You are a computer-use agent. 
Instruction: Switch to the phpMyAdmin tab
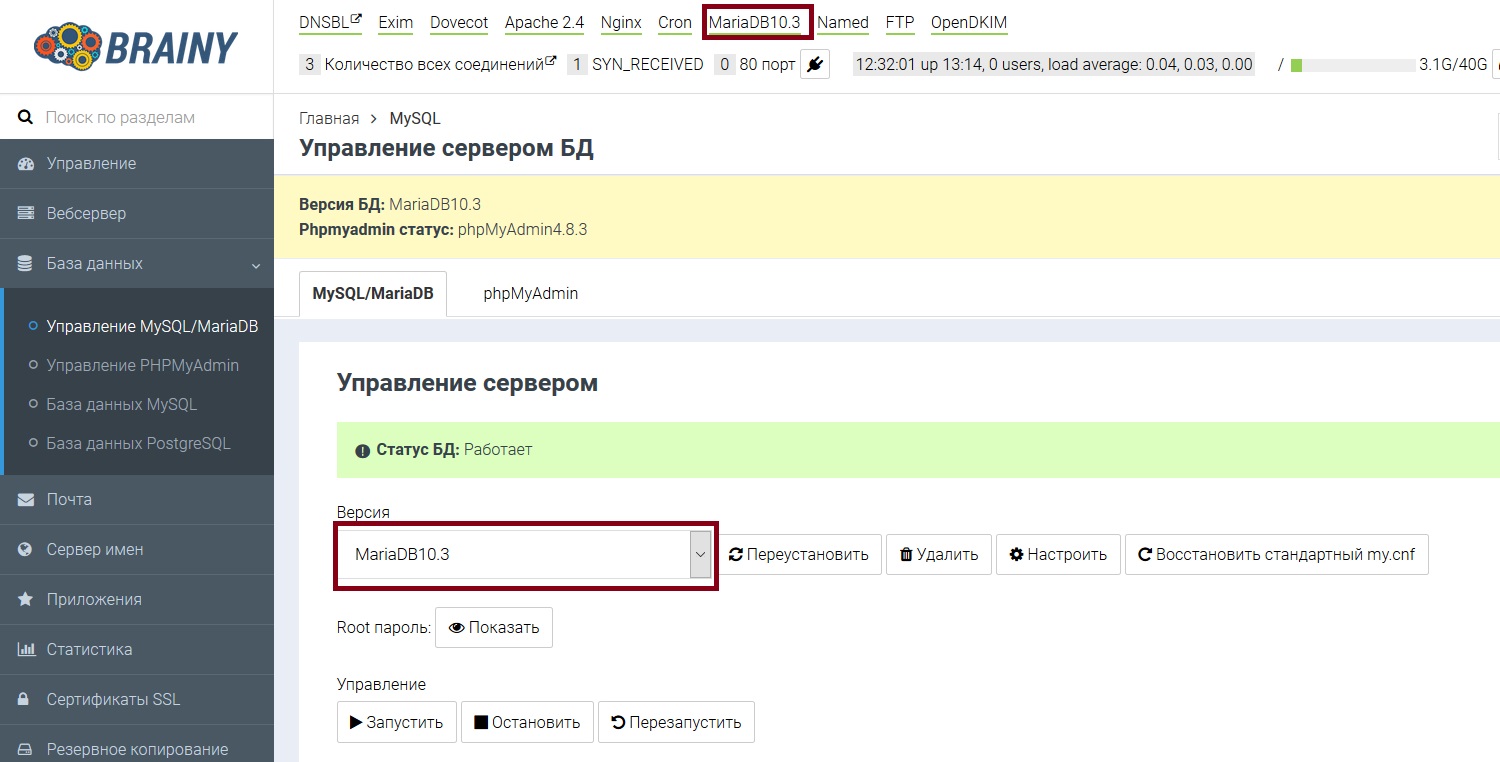pyautogui.click(x=530, y=294)
